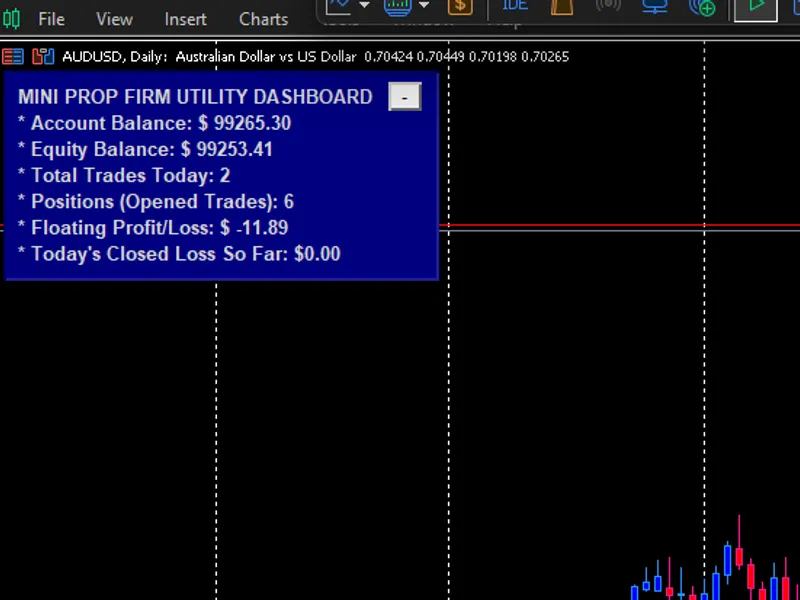This screenshot has height=600, width=800.
Task: Minimize the dashboard with the '-' button
Action: 405,96
